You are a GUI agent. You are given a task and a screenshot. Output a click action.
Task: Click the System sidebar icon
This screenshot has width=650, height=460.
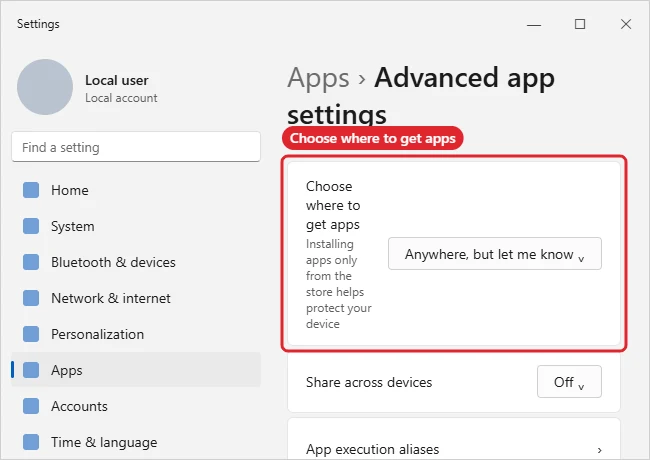[31, 226]
